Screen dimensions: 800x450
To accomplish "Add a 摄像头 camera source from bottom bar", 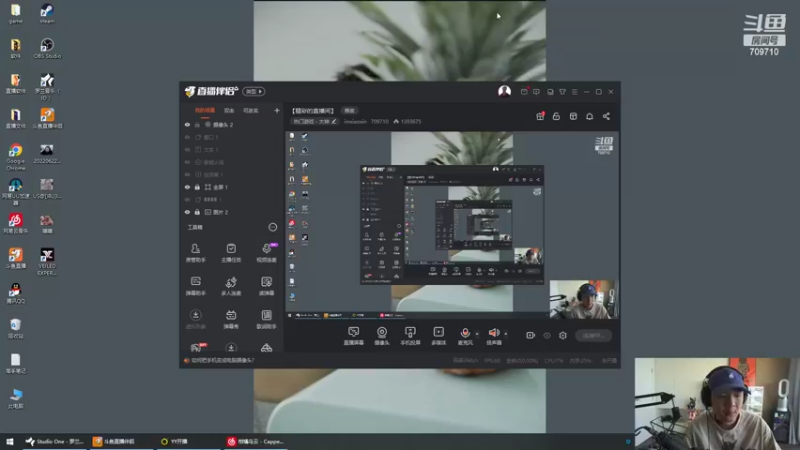I will [x=382, y=336].
